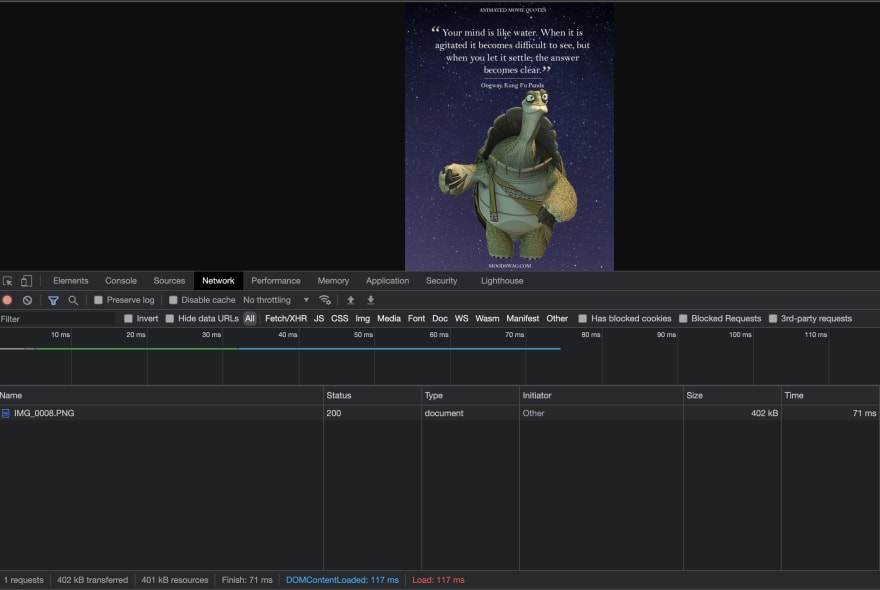Image resolution: width=880 pixels, height=590 pixels.
Task: Sort by the Size column header
Action: pos(732,395)
